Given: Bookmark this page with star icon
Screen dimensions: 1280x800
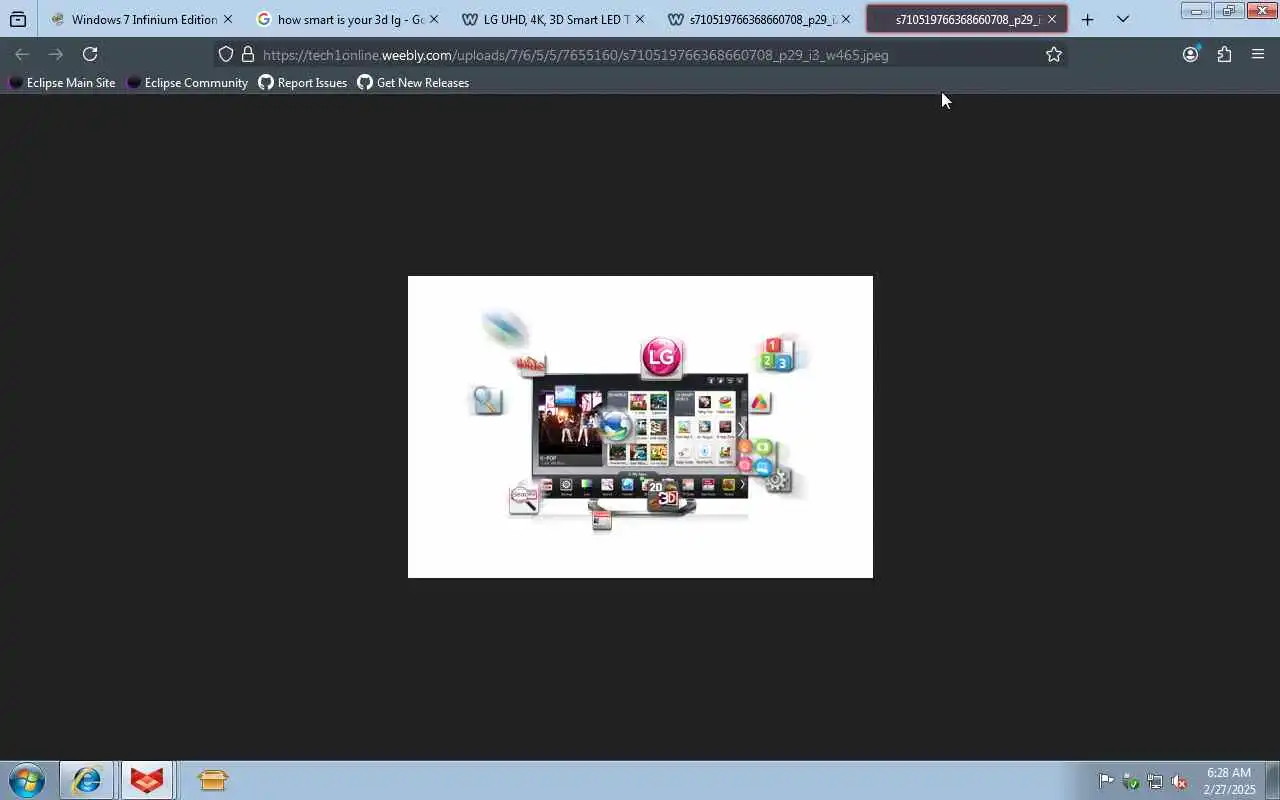Looking at the screenshot, I should [x=1053, y=54].
